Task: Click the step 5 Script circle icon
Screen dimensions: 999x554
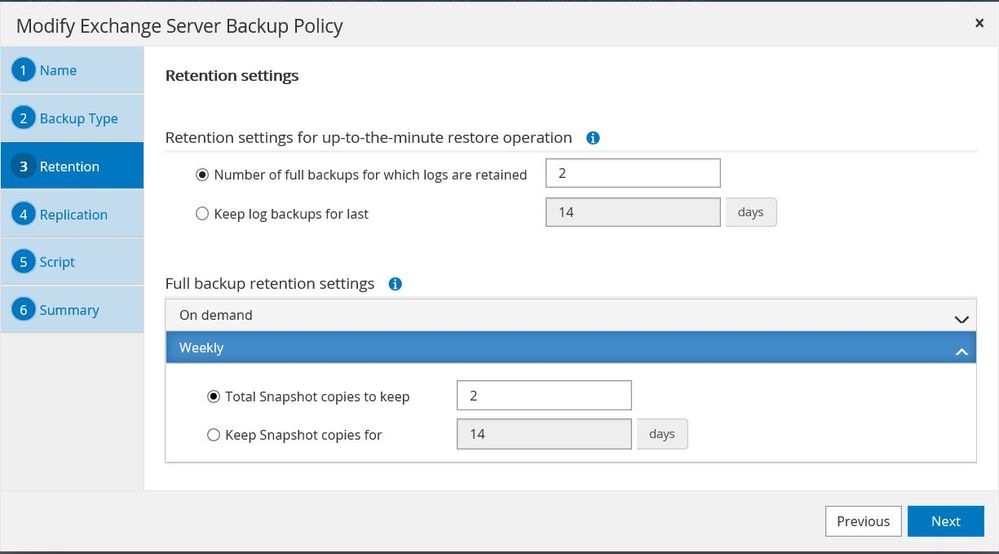Action: point(23,262)
